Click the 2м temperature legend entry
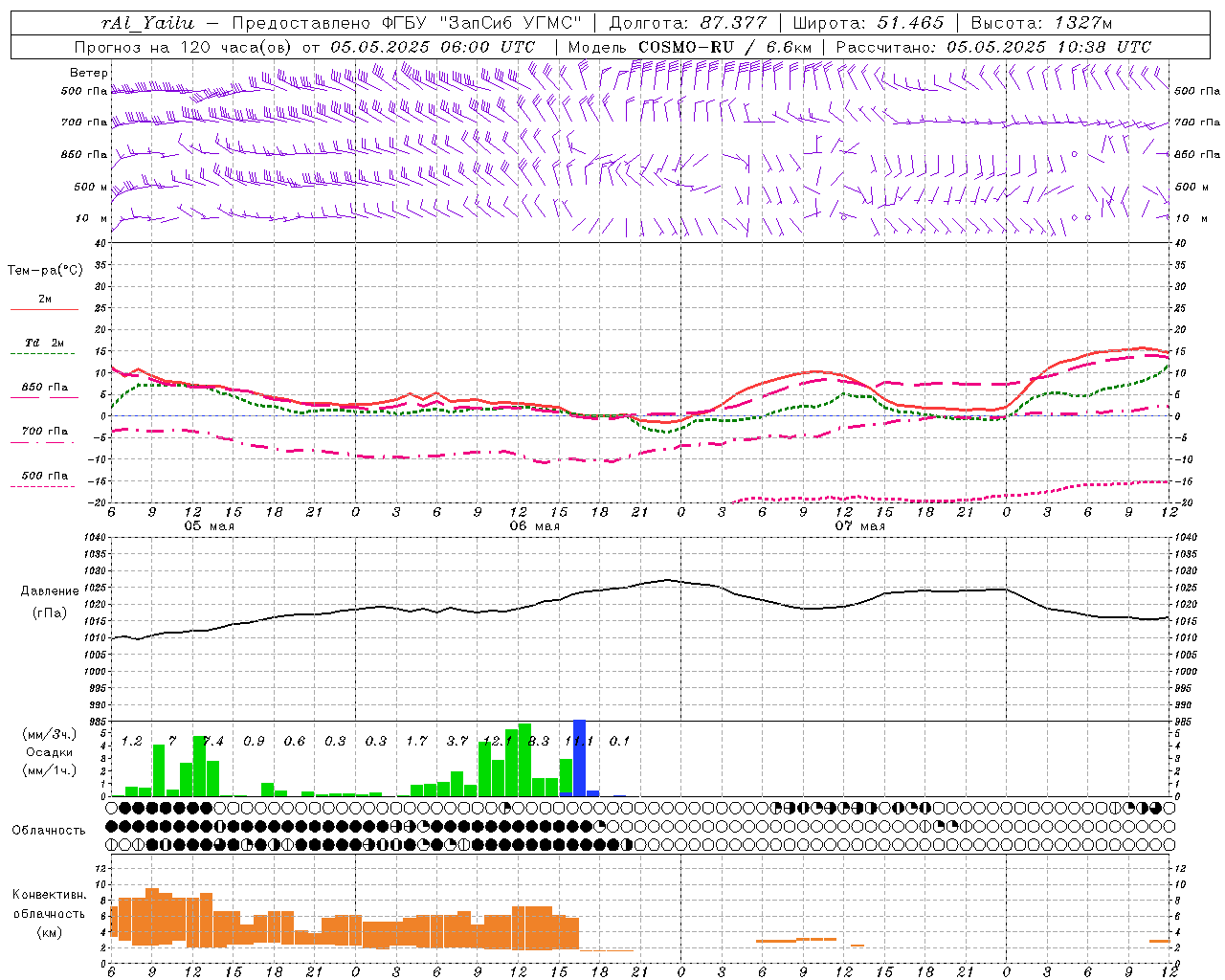The height and width of the screenshot is (980, 1225). tap(45, 300)
